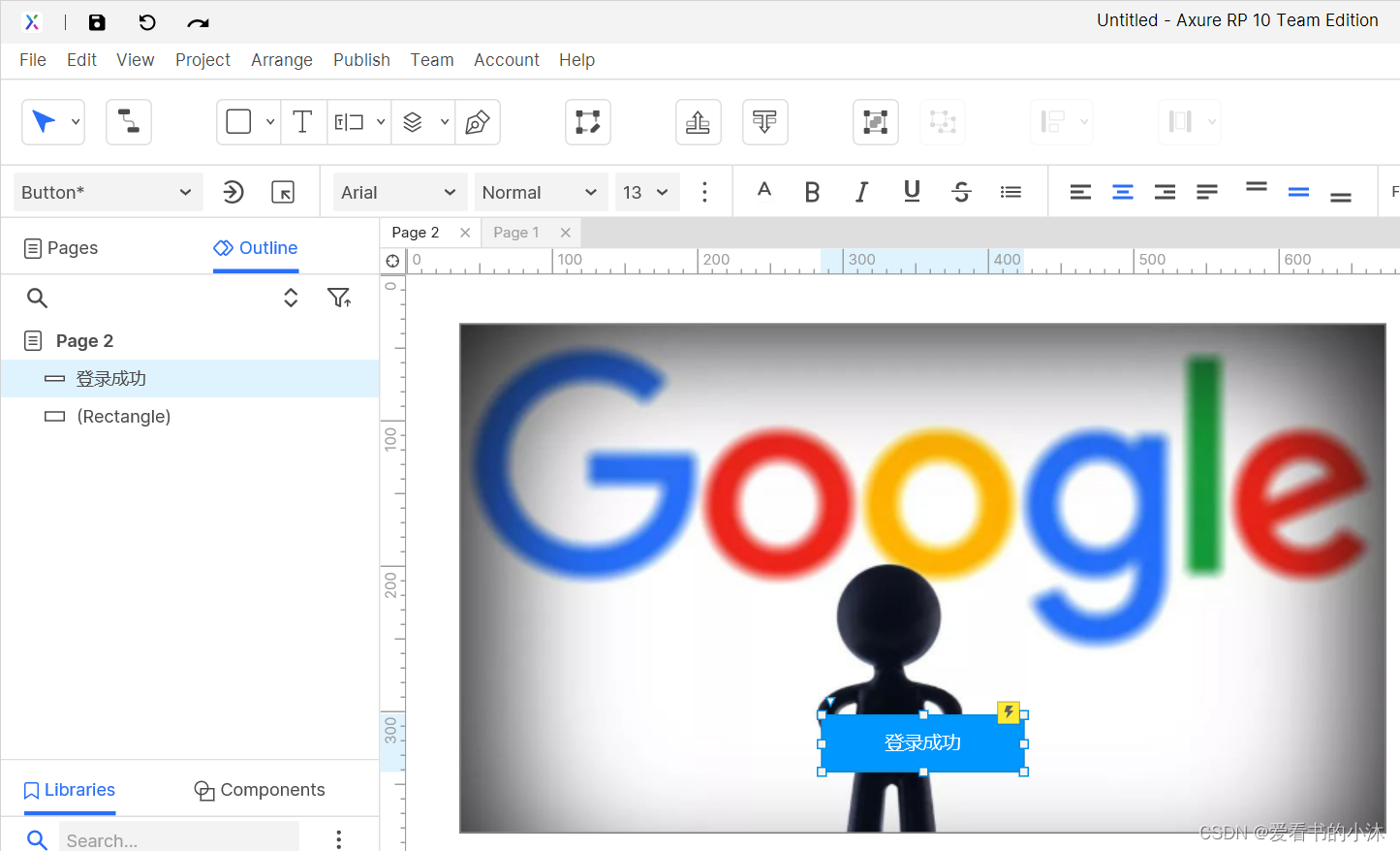Open the form field dropdown arrow

click(381, 122)
